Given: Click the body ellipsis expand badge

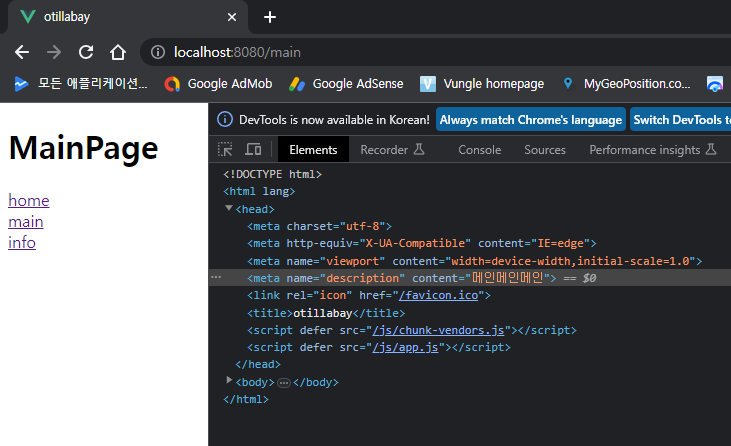Looking at the screenshot, I should coord(283,383).
